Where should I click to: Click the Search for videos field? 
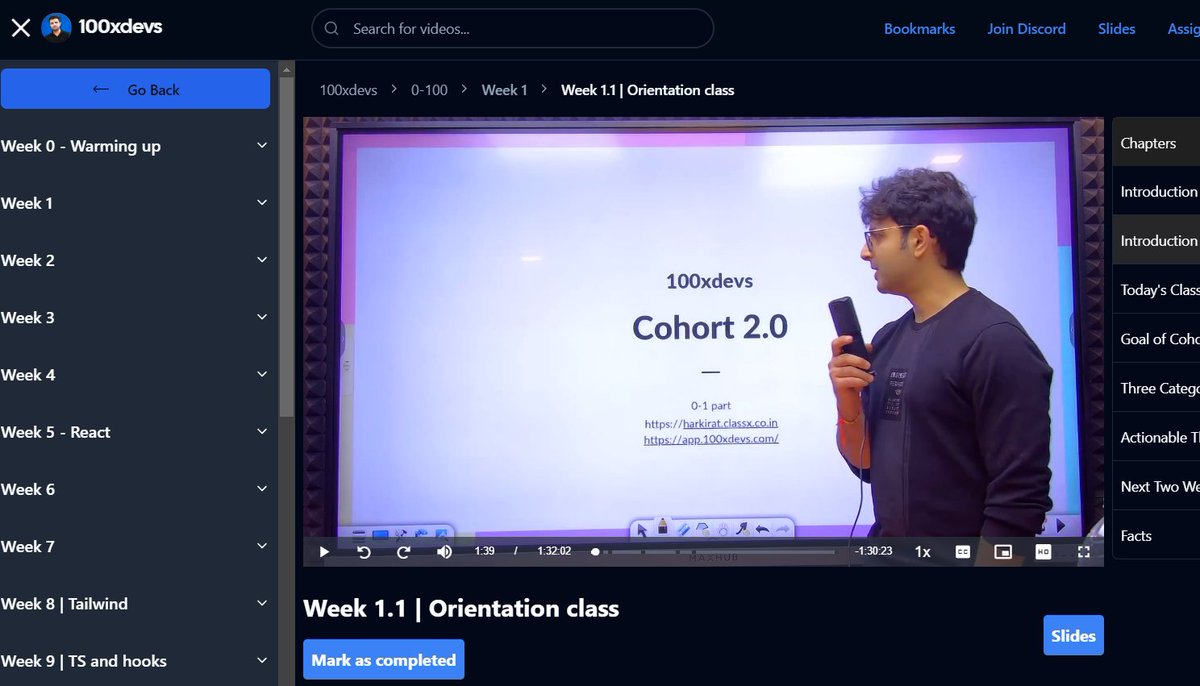pyautogui.click(x=513, y=29)
